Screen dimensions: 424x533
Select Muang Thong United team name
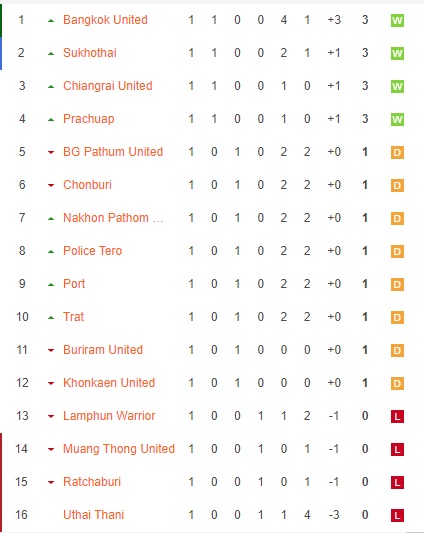(119, 449)
